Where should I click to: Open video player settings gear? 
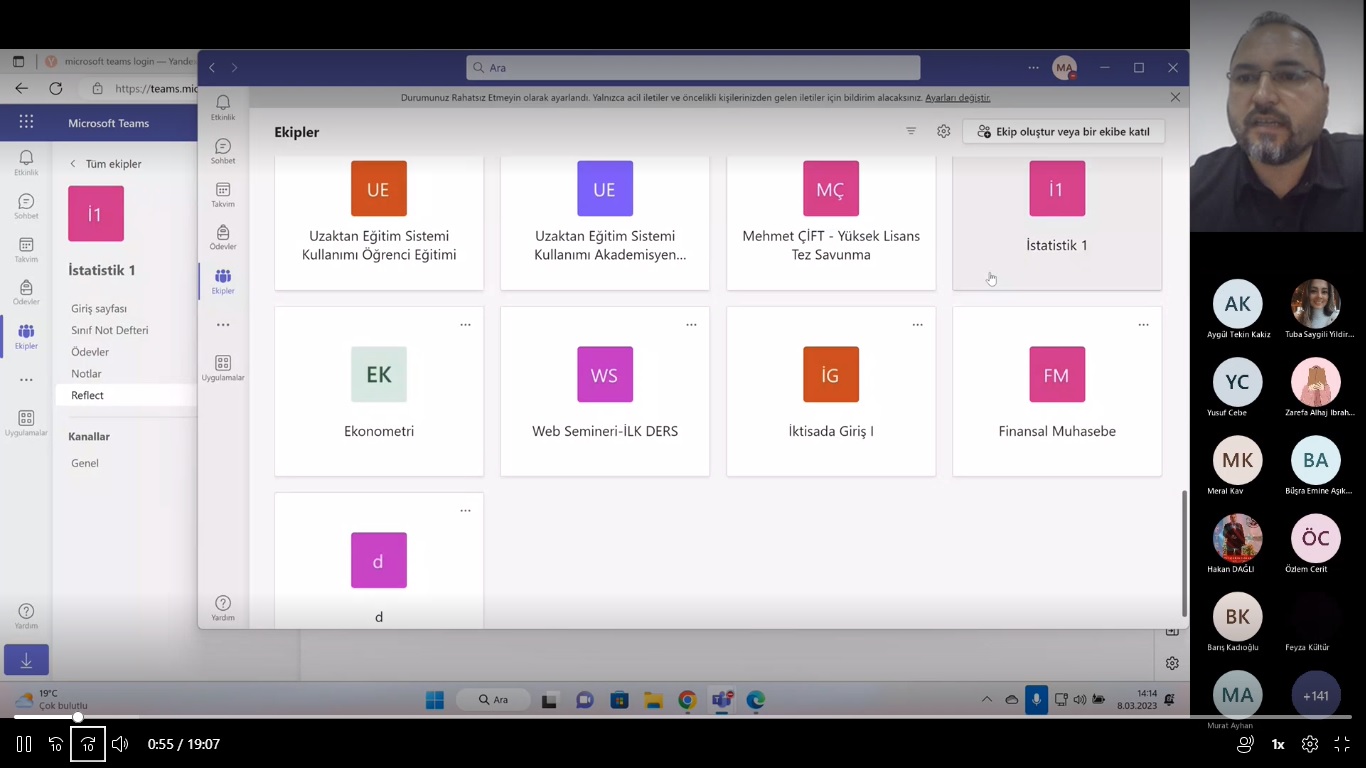pyautogui.click(x=1309, y=744)
